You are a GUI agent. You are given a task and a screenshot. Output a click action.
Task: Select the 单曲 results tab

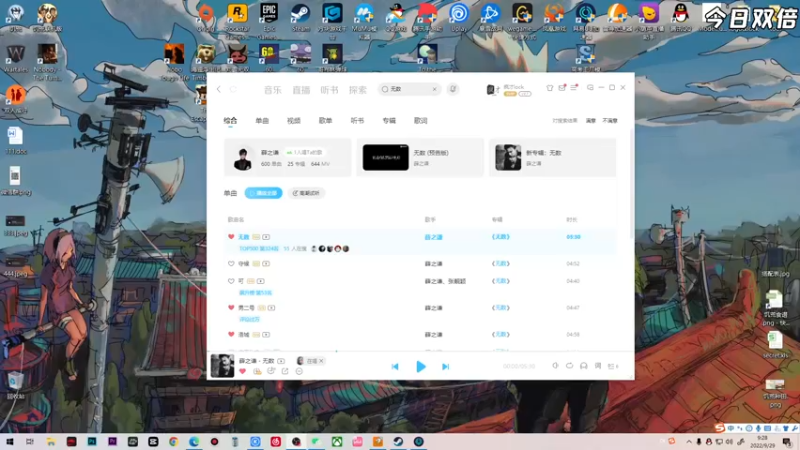coord(262,120)
